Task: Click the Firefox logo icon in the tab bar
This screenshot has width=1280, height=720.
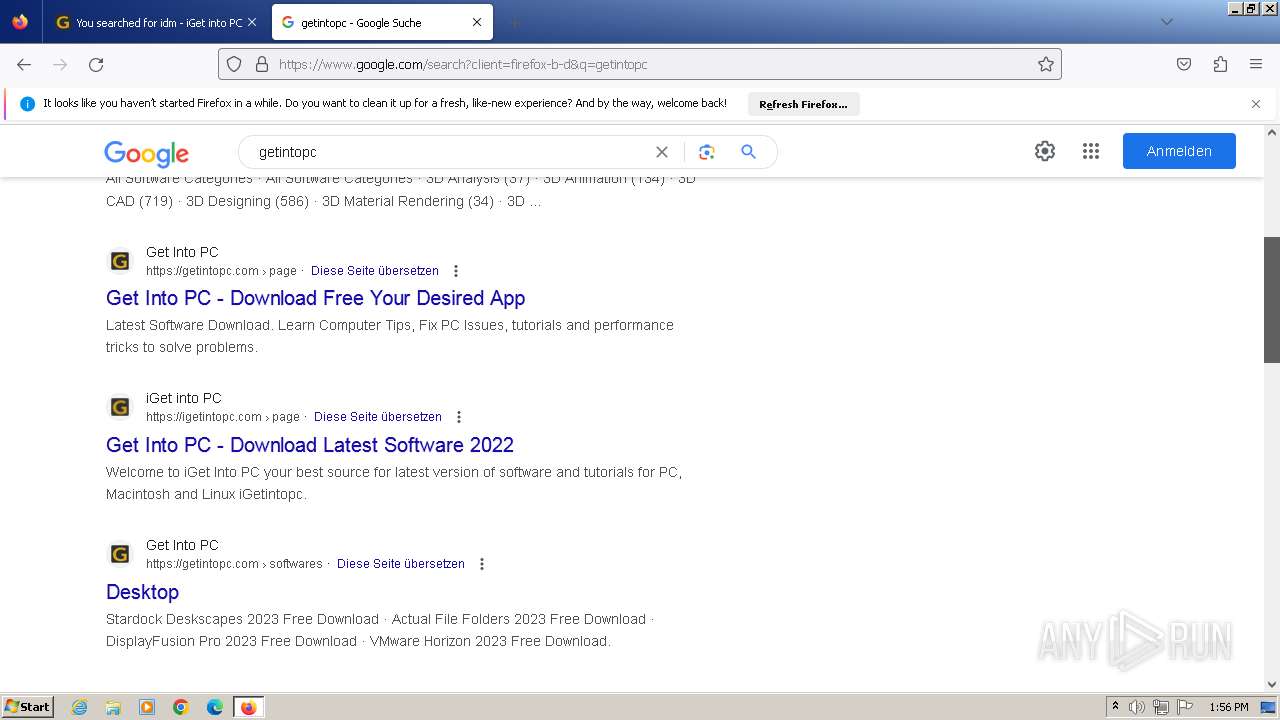Action: [20, 22]
